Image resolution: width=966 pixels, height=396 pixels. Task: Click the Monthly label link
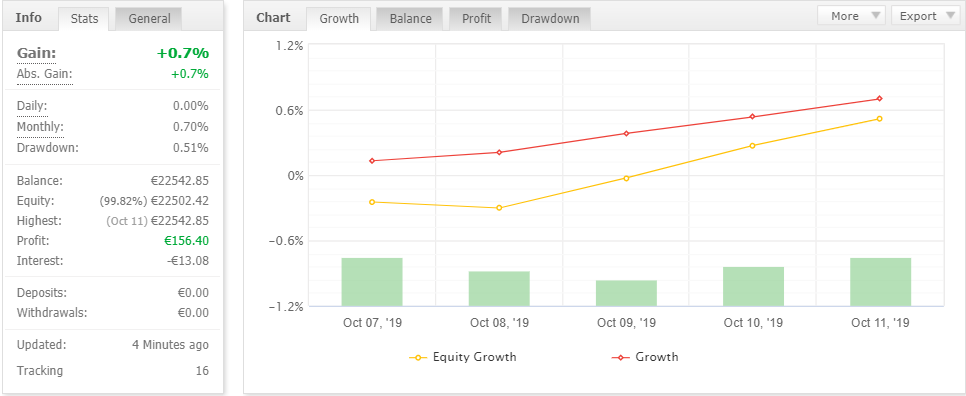tap(40, 127)
